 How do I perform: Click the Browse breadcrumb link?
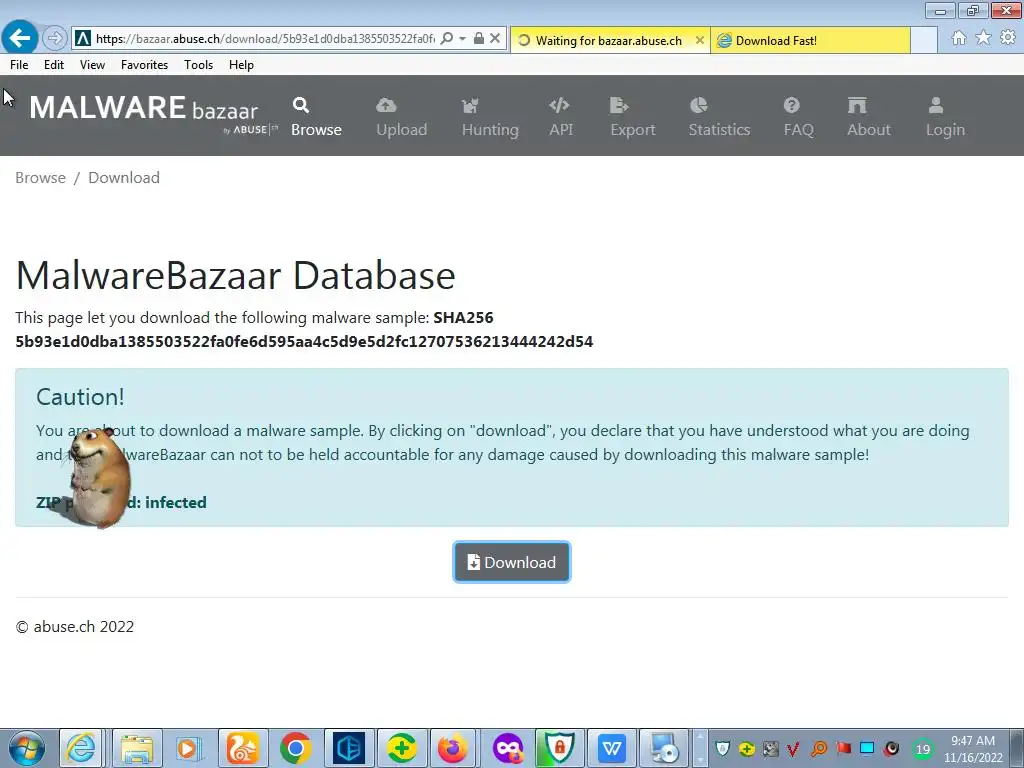point(40,178)
